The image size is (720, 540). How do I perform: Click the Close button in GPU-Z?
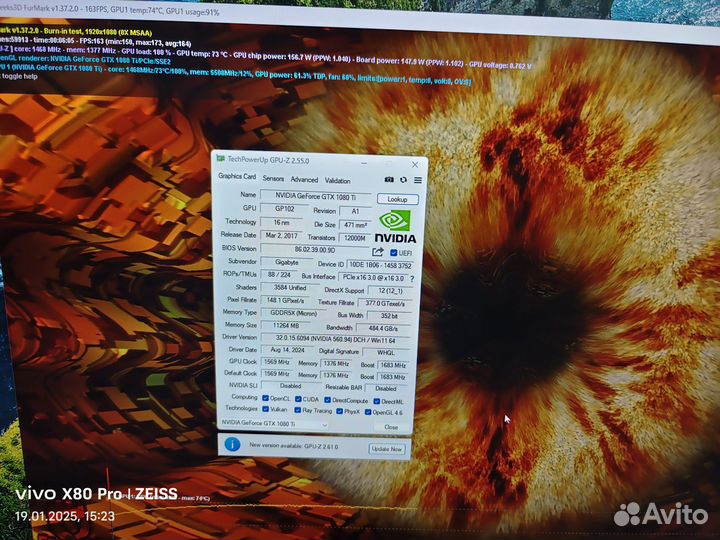point(391,427)
